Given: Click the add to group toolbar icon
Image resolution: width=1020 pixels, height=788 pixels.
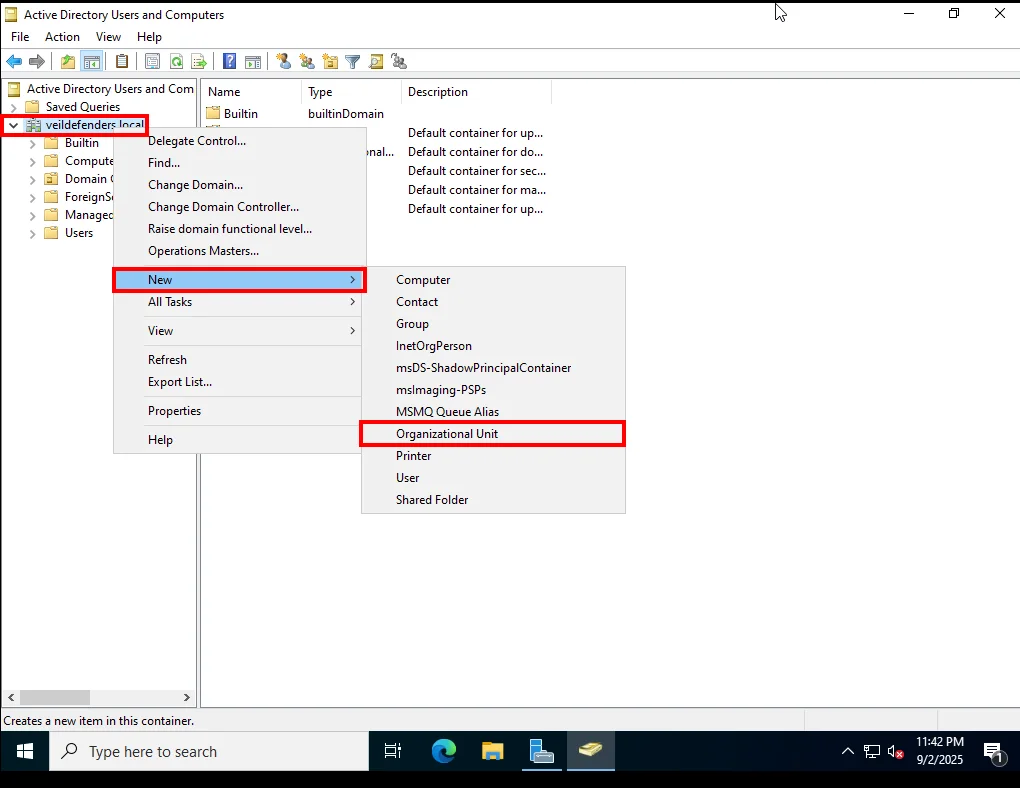Looking at the screenshot, I should 399,62.
